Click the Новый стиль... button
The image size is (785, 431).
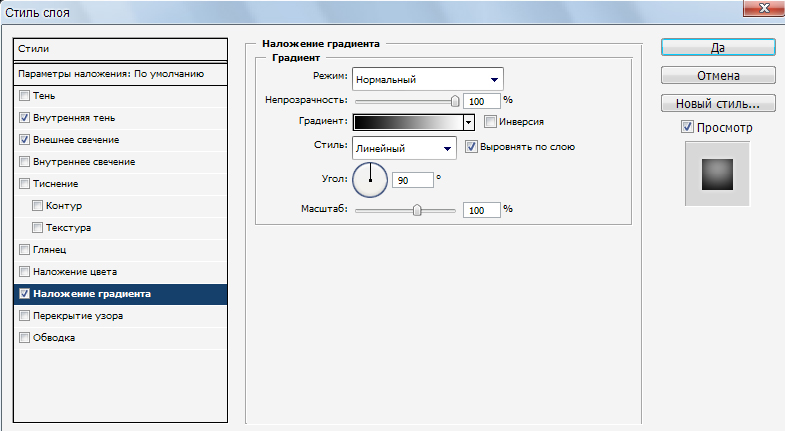point(717,103)
